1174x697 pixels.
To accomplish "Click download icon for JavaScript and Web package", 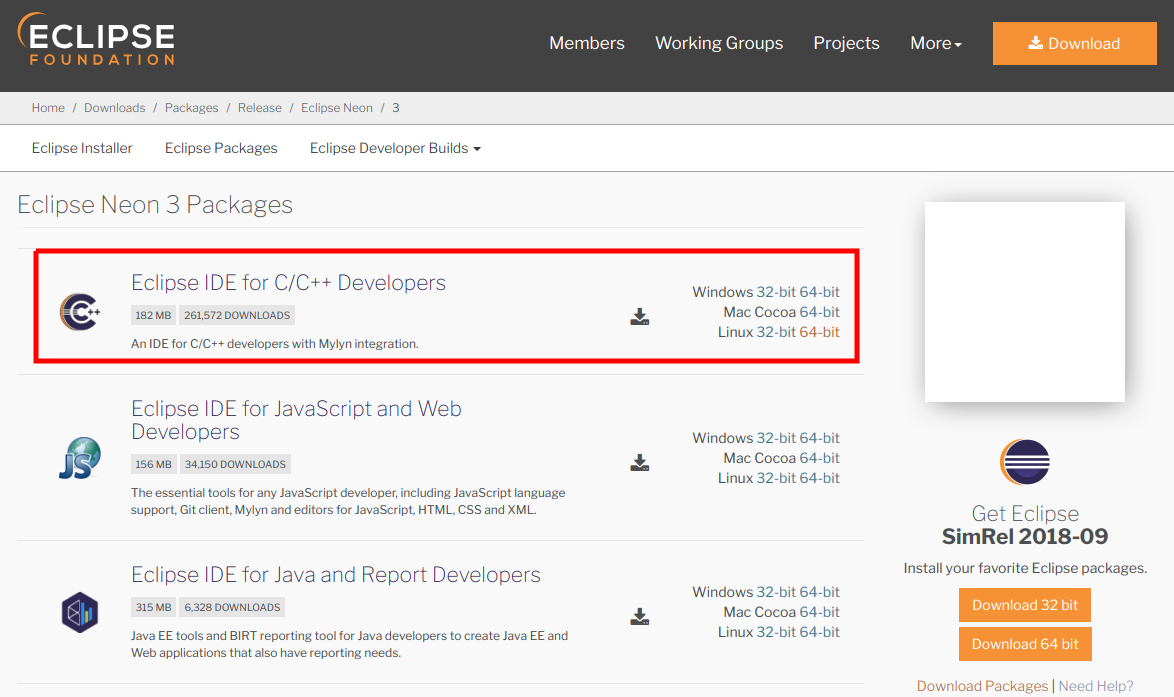I will [x=639, y=463].
